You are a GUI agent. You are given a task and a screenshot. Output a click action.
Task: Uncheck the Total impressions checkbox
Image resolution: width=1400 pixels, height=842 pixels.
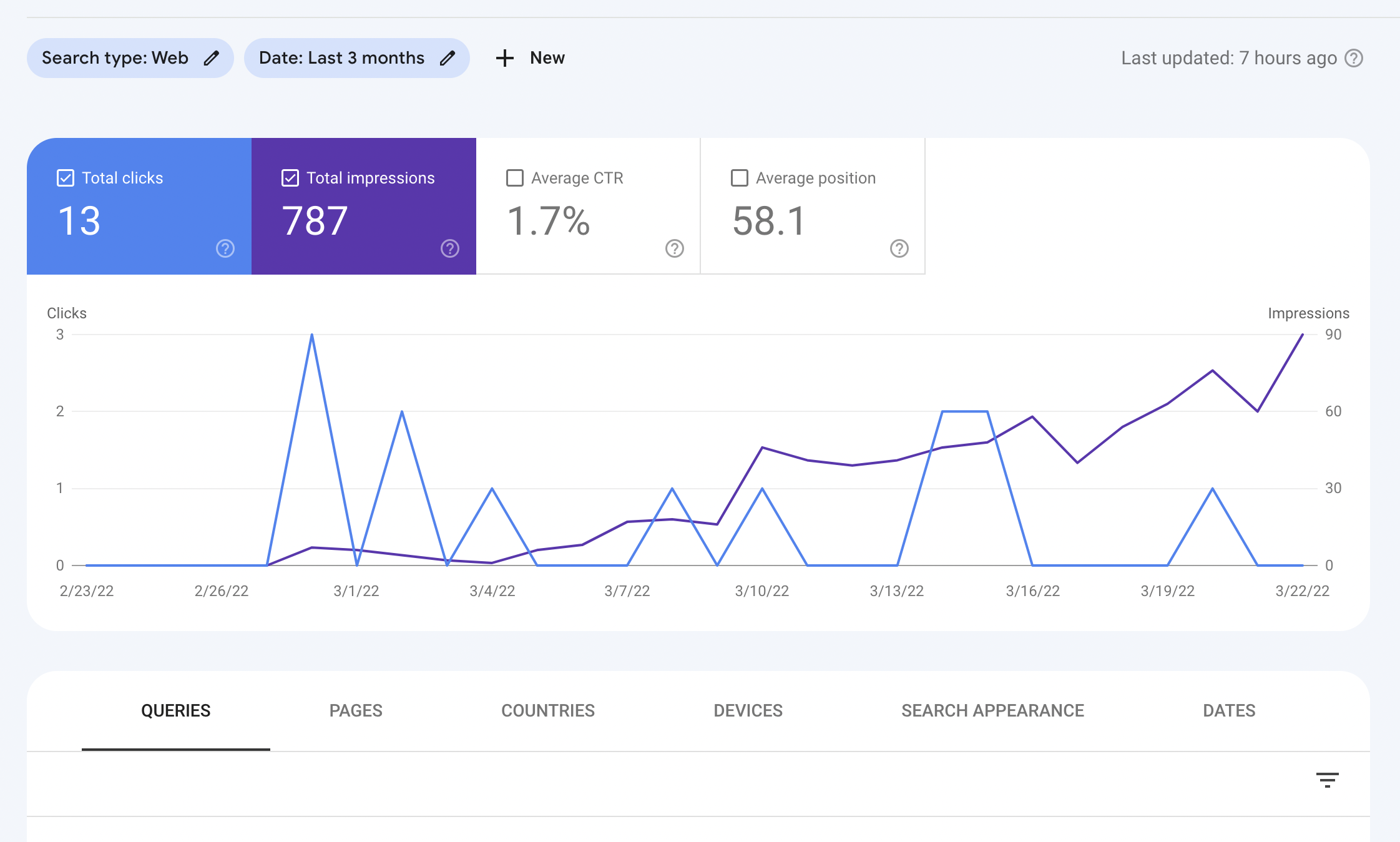point(290,178)
